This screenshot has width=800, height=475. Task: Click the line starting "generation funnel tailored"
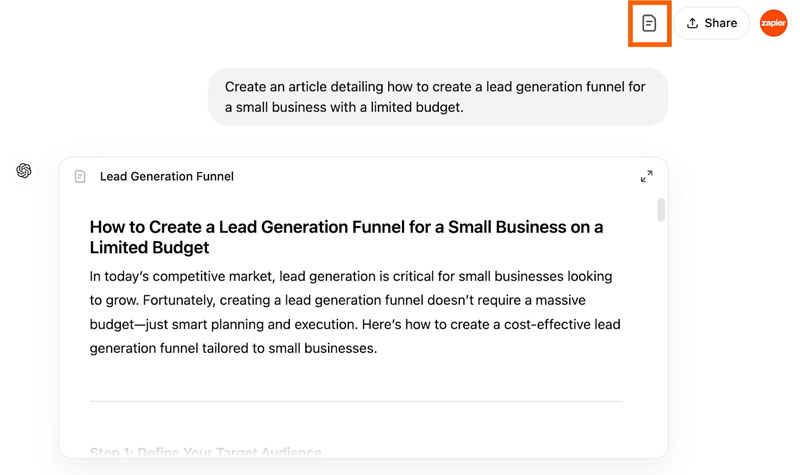click(x=232, y=349)
